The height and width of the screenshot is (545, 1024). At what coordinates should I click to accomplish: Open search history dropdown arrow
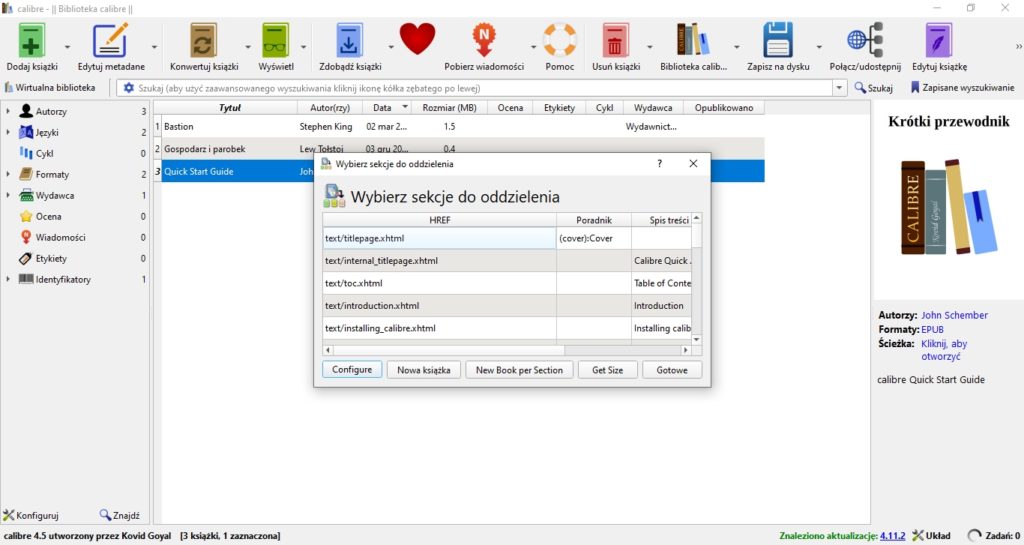point(839,87)
